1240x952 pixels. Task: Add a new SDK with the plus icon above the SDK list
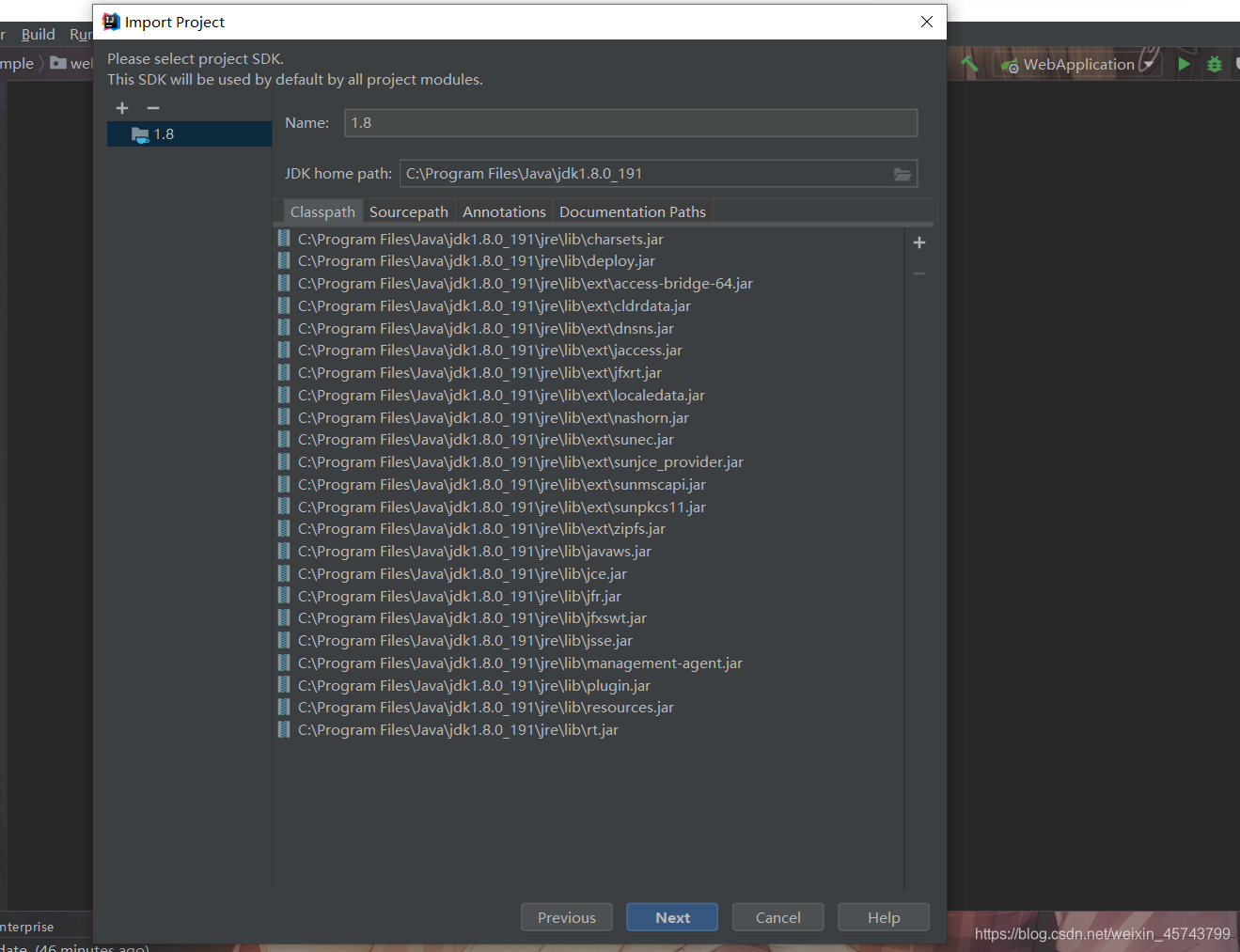coord(122,108)
